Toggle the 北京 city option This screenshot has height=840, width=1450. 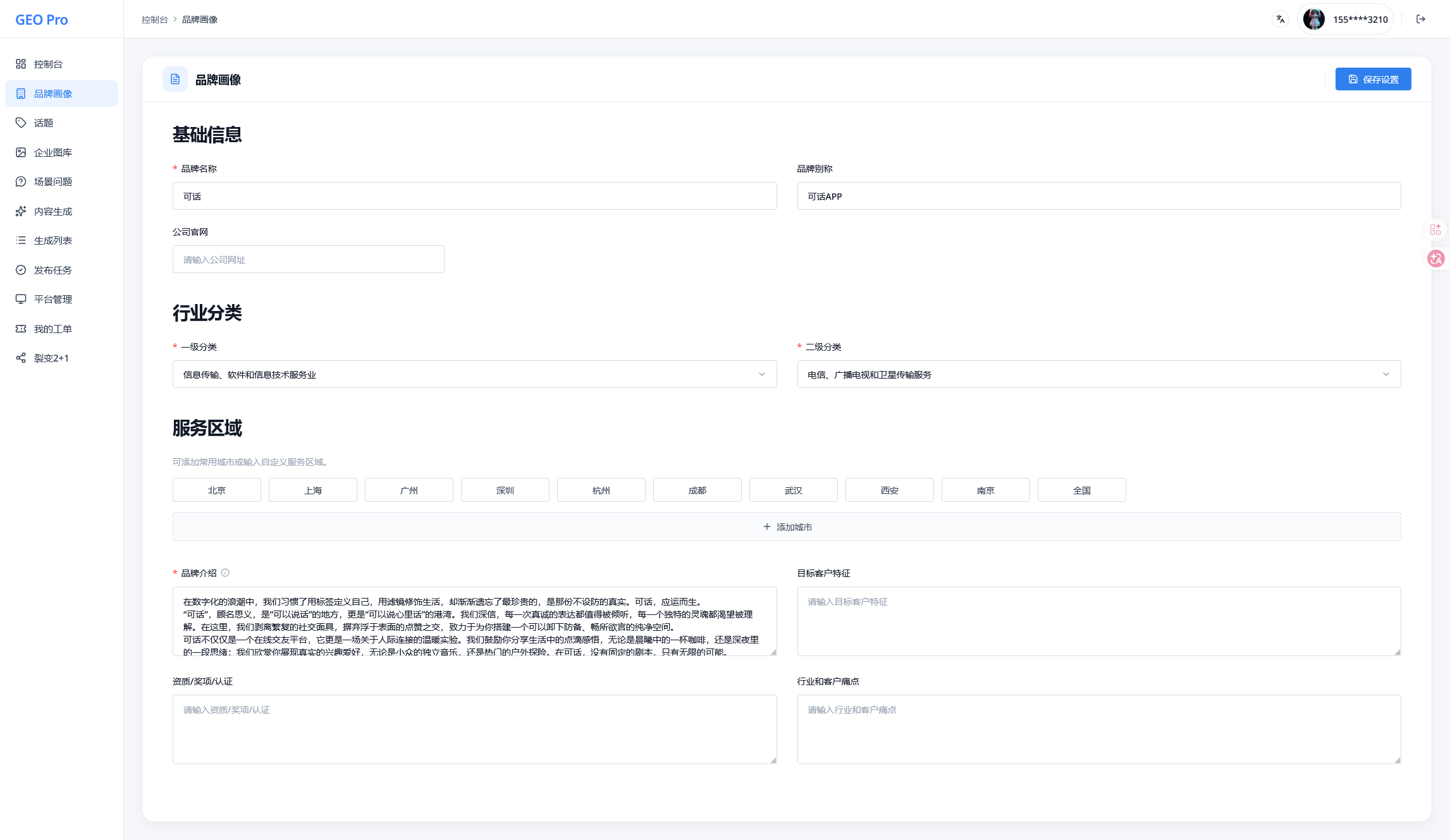click(216, 490)
